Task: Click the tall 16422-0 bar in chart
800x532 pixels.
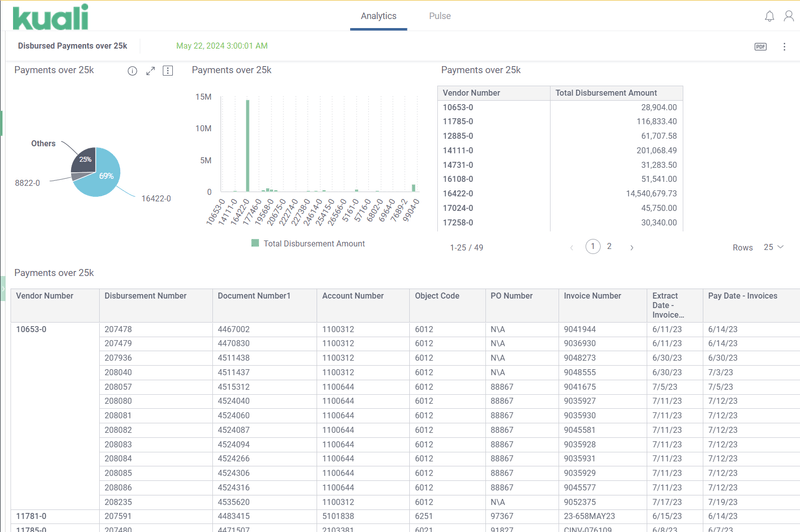Action: coord(247,146)
